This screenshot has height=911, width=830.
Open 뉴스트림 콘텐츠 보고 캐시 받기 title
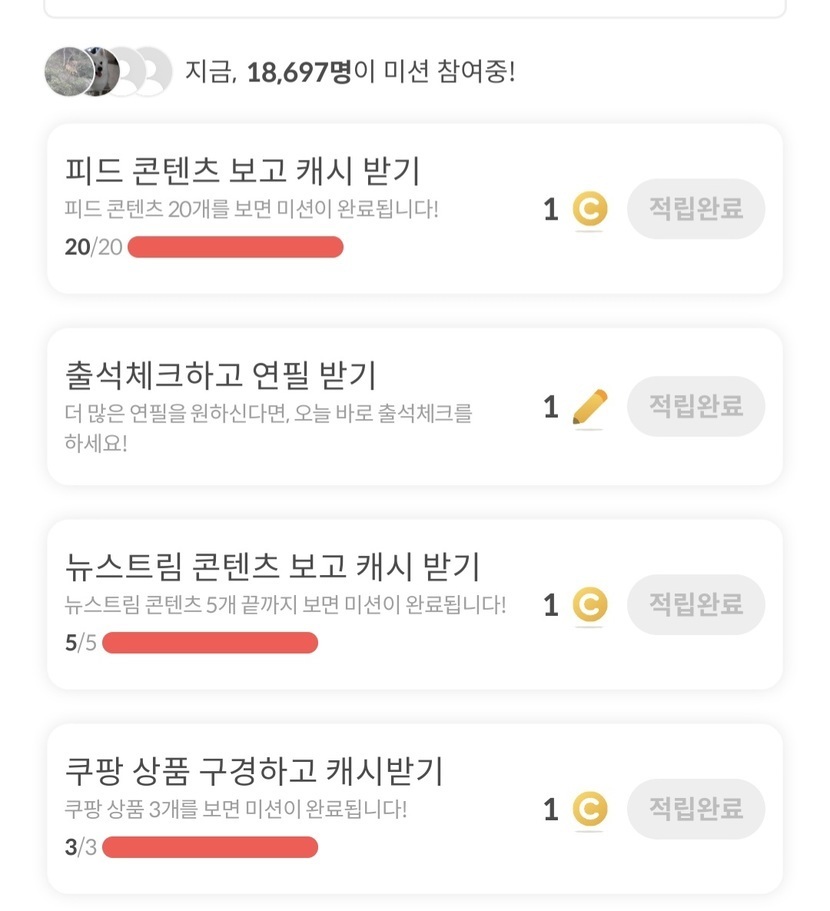coord(272,566)
